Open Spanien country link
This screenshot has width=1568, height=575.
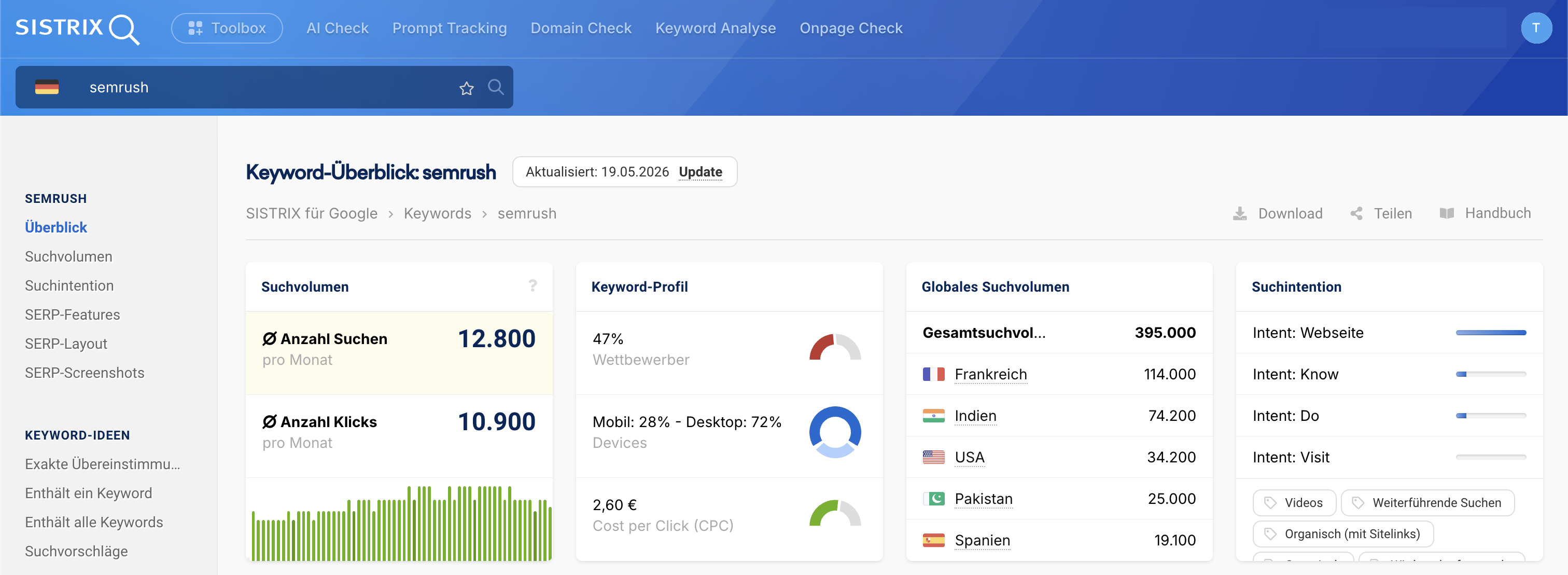pyautogui.click(x=982, y=540)
